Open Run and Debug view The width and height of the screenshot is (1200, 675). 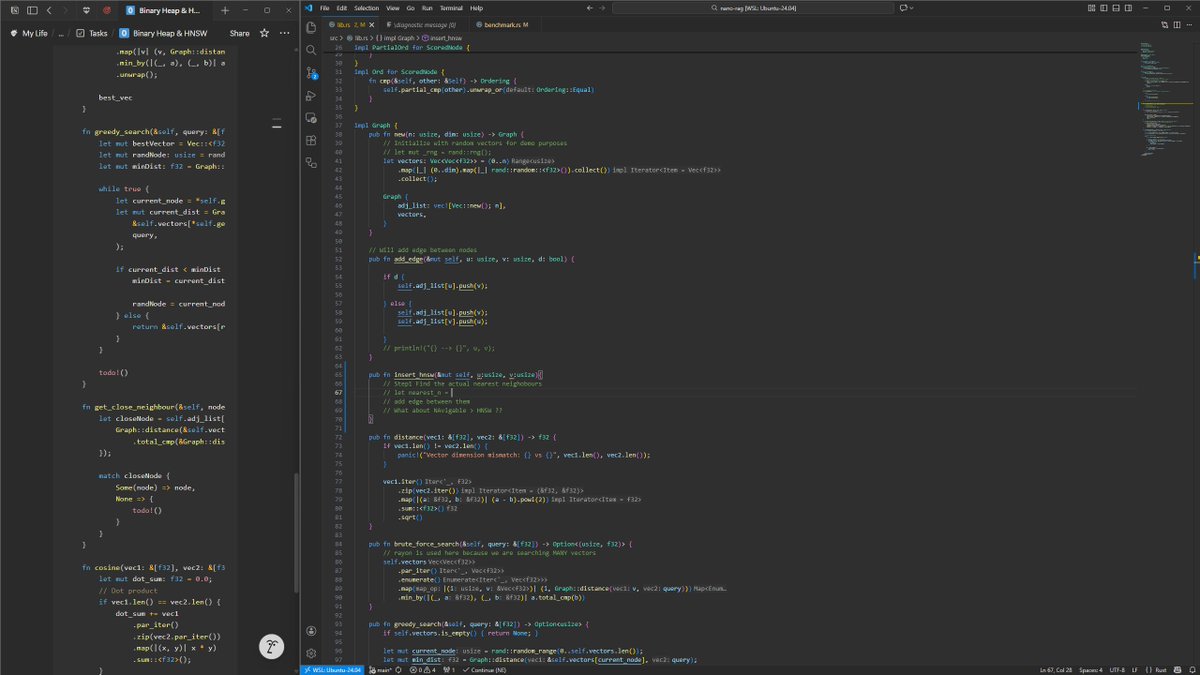[312, 95]
